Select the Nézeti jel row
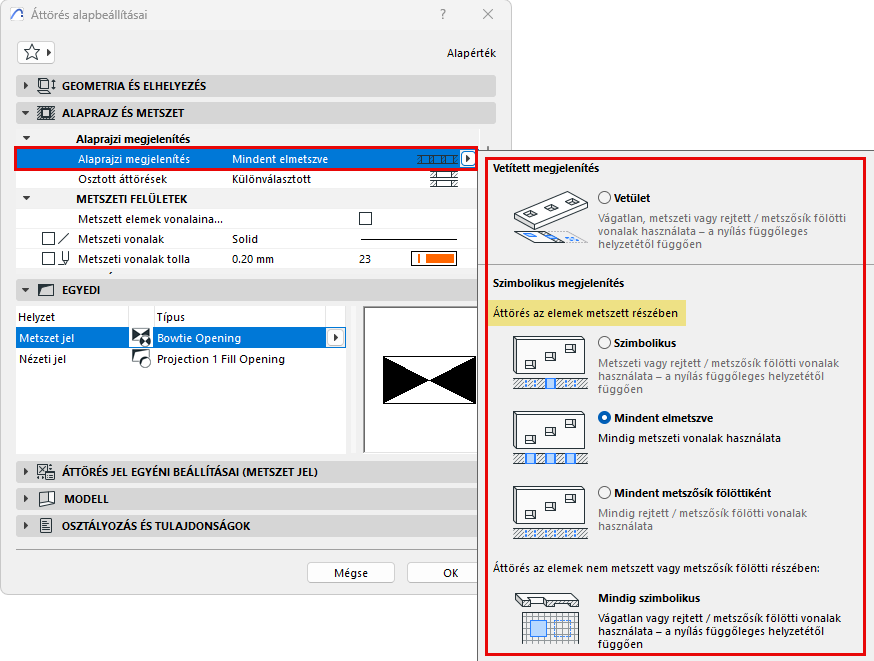The height and width of the screenshot is (661, 874). [x=181, y=359]
